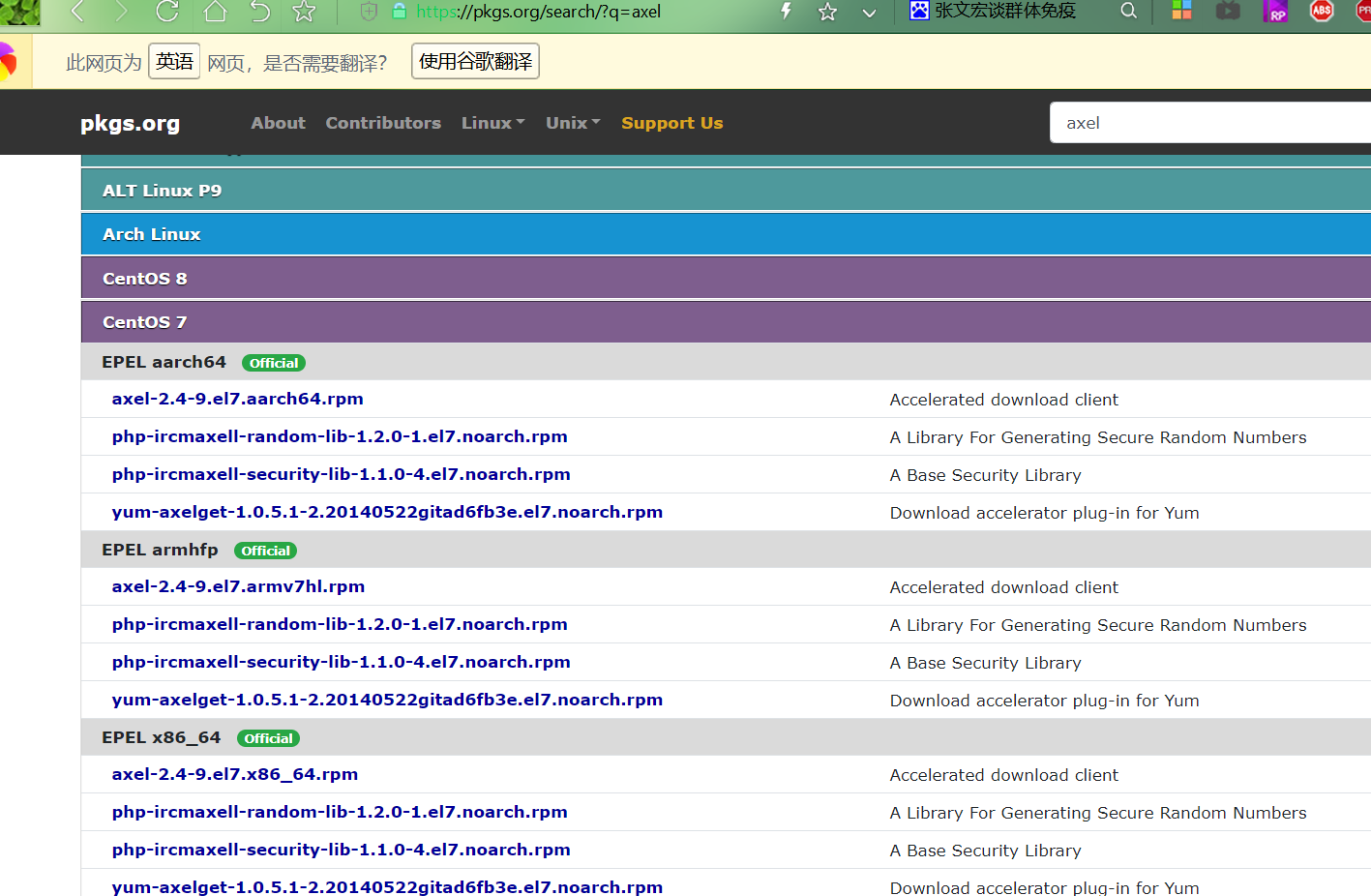This screenshot has height=896, width=1371.
Task: Open php-ircmaxell-random-lib under EPEL aarch64
Action: (x=340, y=436)
